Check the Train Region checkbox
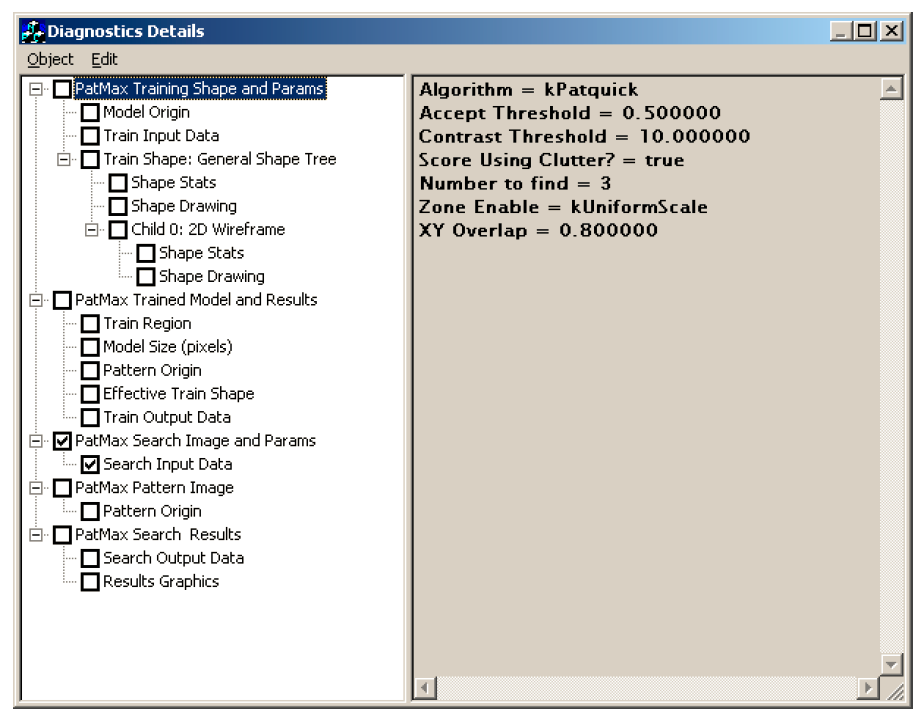This screenshot has height=718, width=923. (90, 324)
